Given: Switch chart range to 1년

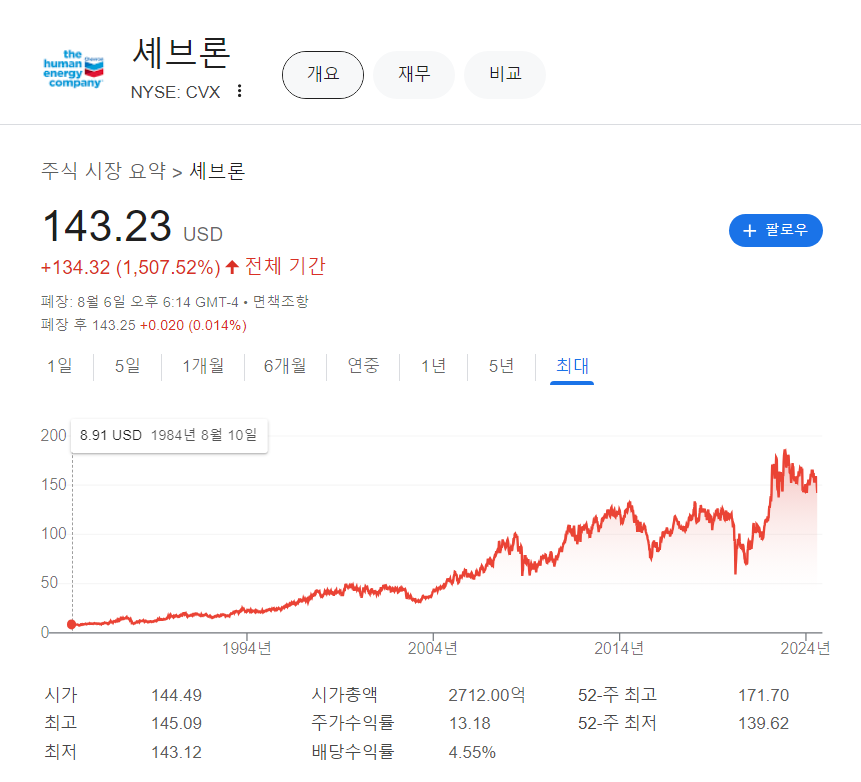Looking at the screenshot, I should 434,366.
